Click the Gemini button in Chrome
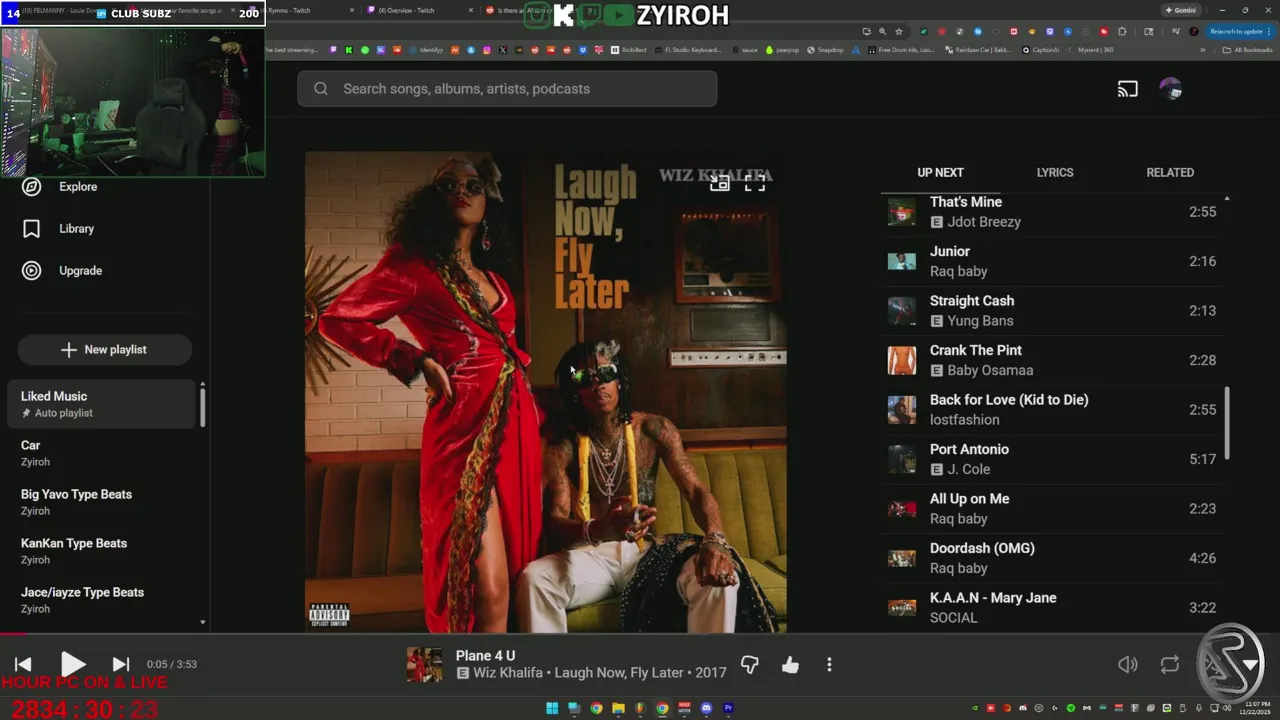This screenshot has height=720, width=1280. (x=1180, y=10)
